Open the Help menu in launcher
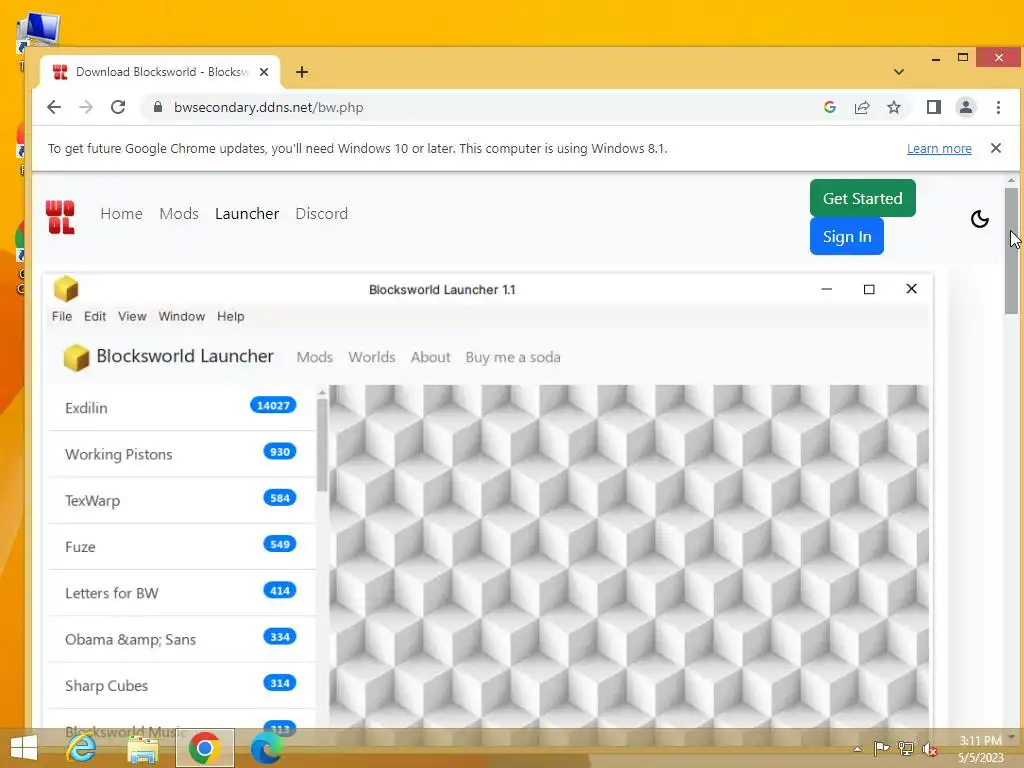1024x768 pixels. coord(231,316)
